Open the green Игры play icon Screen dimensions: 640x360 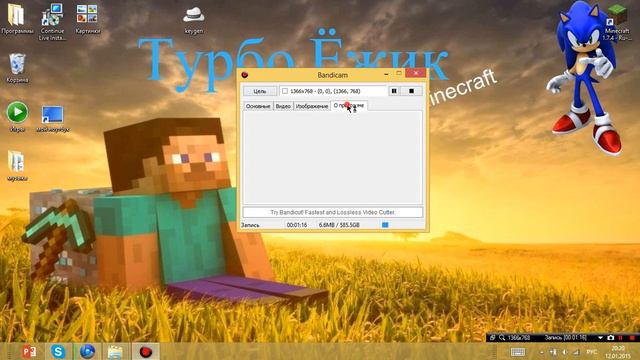pyautogui.click(x=17, y=117)
